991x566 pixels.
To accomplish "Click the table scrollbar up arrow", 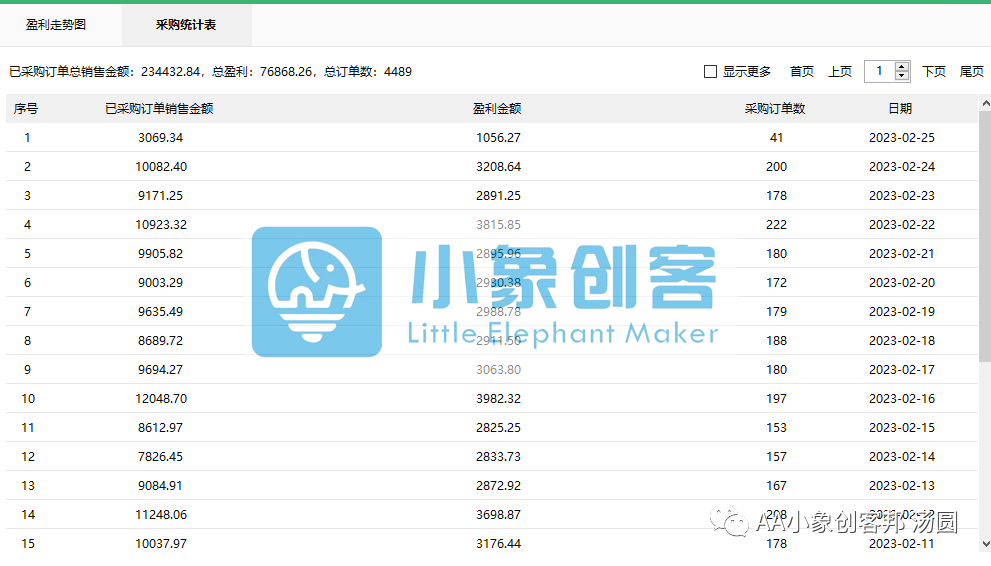I will (985, 102).
